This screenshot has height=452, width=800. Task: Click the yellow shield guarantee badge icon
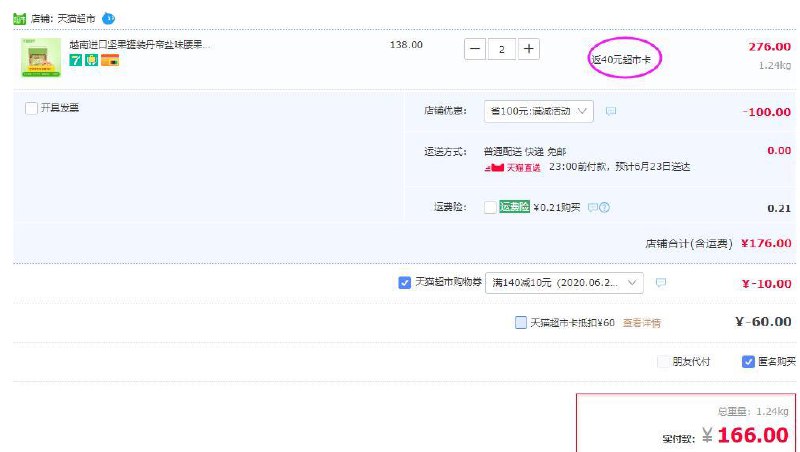(91, 60)
